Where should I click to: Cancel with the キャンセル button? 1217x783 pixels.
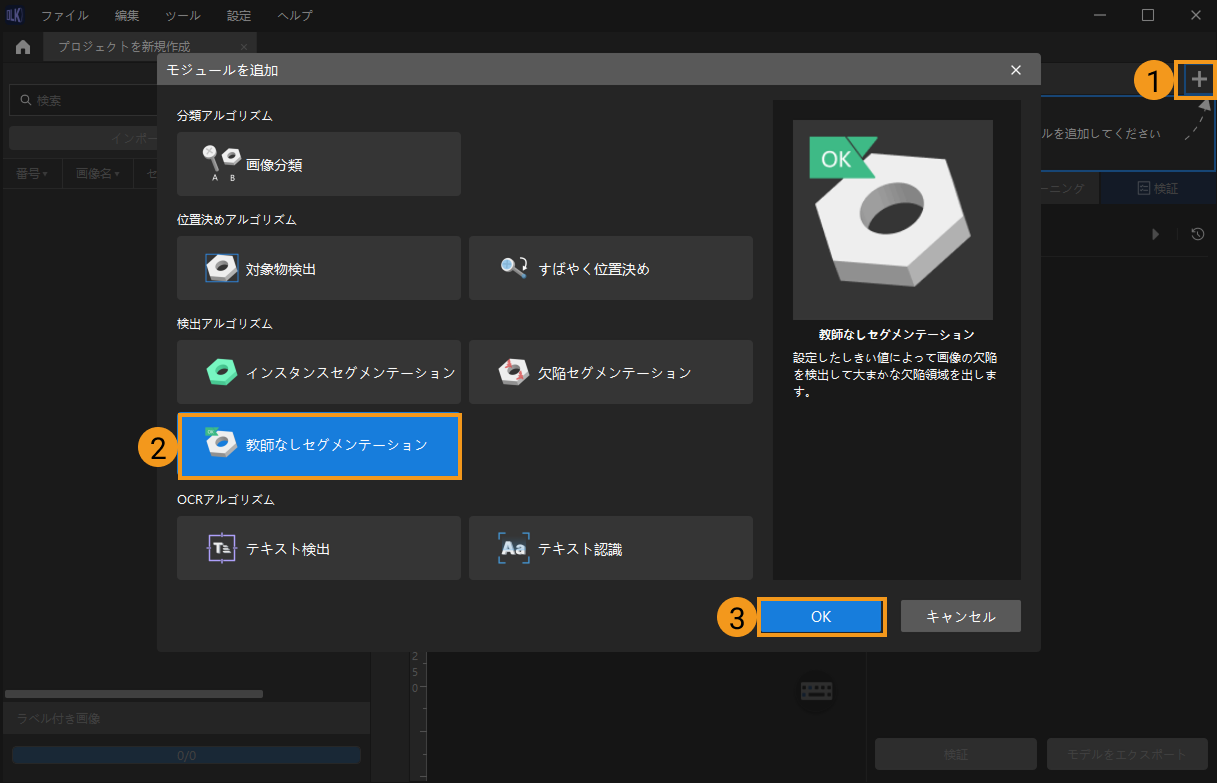click(960, 616)
